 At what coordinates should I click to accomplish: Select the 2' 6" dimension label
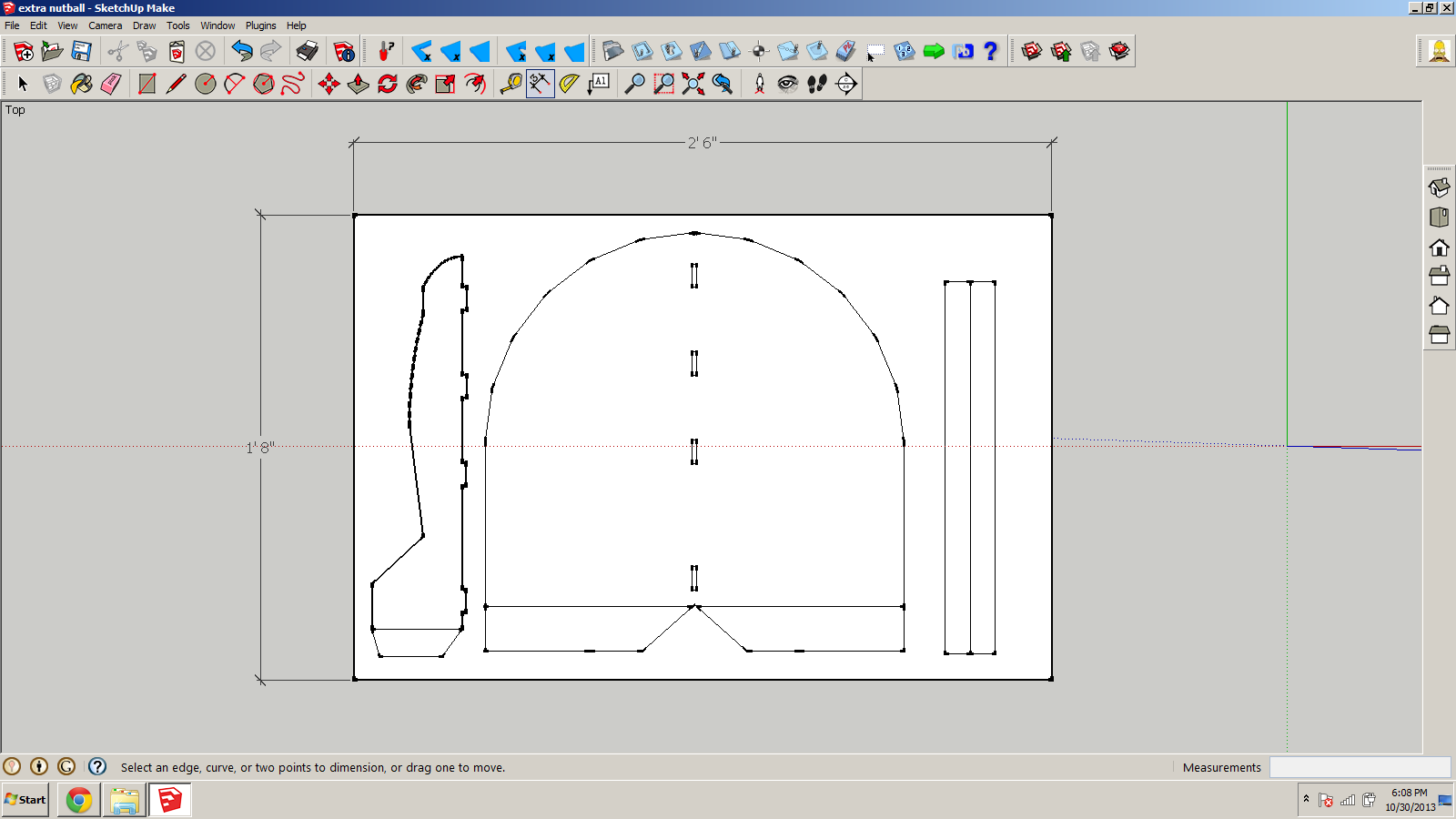coord(702,143)
